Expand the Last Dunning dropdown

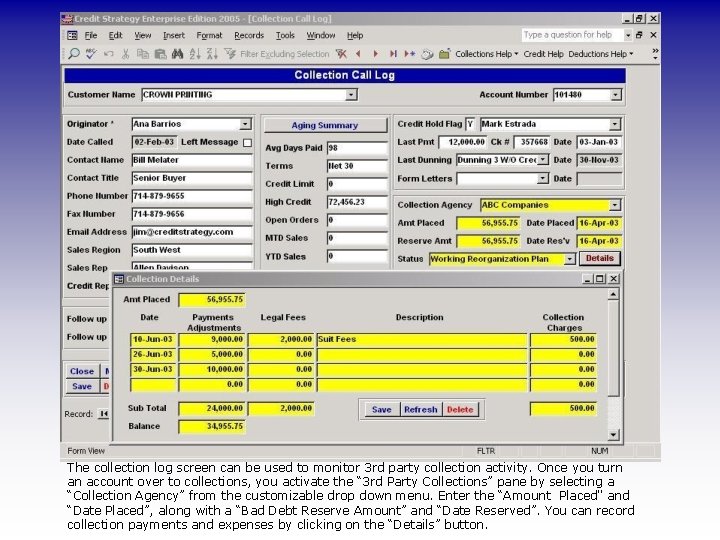(543, 160)
